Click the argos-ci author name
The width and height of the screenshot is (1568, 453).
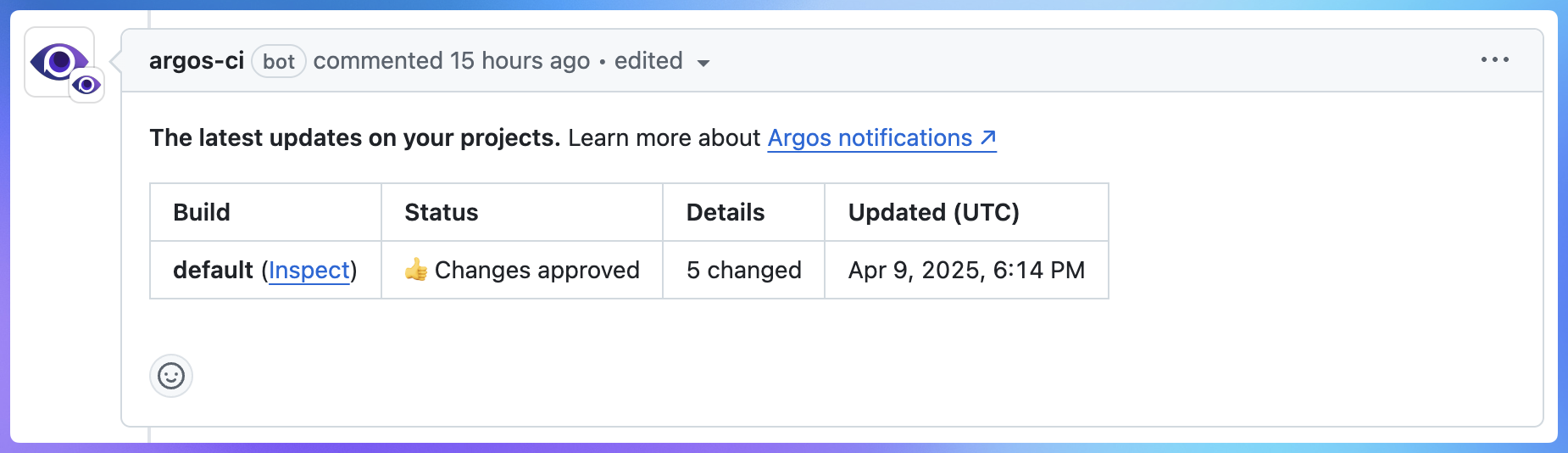point(197,61)
